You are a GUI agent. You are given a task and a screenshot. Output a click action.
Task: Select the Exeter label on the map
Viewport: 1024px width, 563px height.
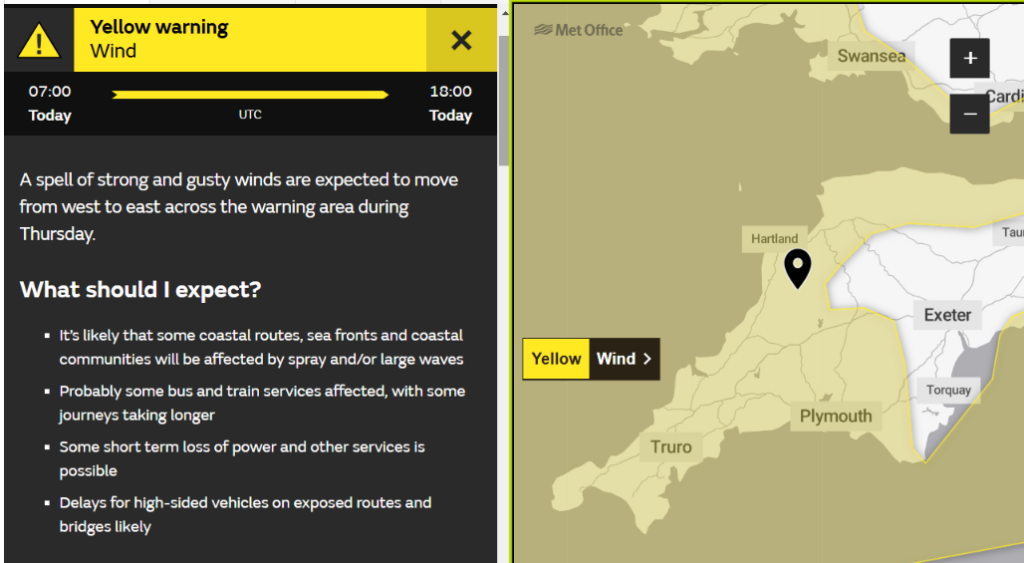pyautogui.click(x=947, y=315)
